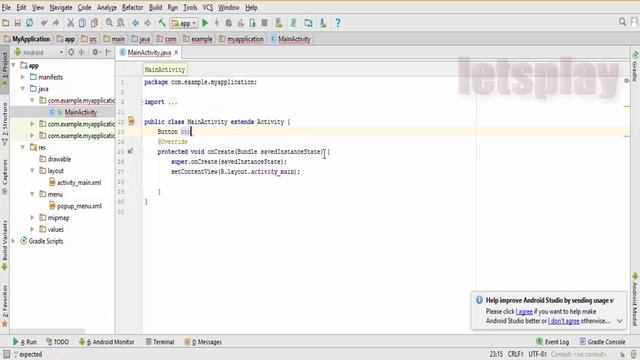
Task: Open the Event Log tool window
Action: point(552,342)
